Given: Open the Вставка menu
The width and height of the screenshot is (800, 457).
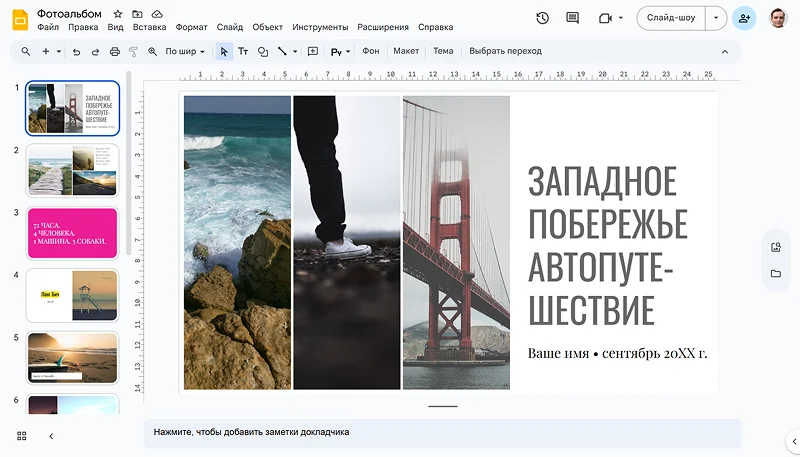Looking at the screenshot, I should [149, 27].
